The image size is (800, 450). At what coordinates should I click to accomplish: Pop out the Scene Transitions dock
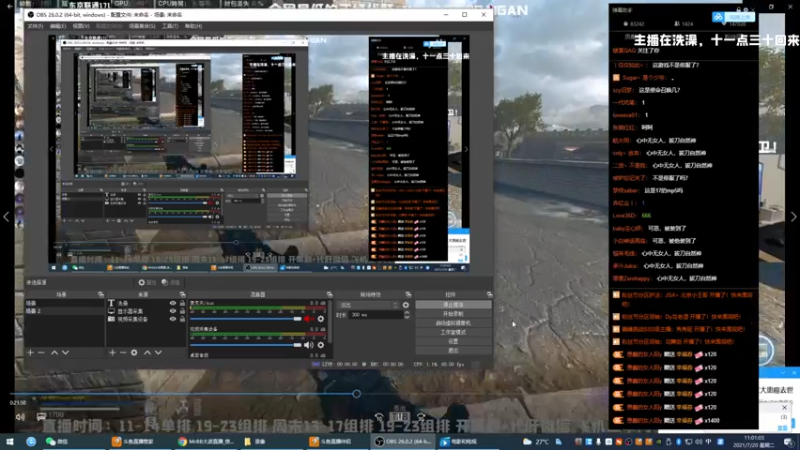[x=408, y=294]
